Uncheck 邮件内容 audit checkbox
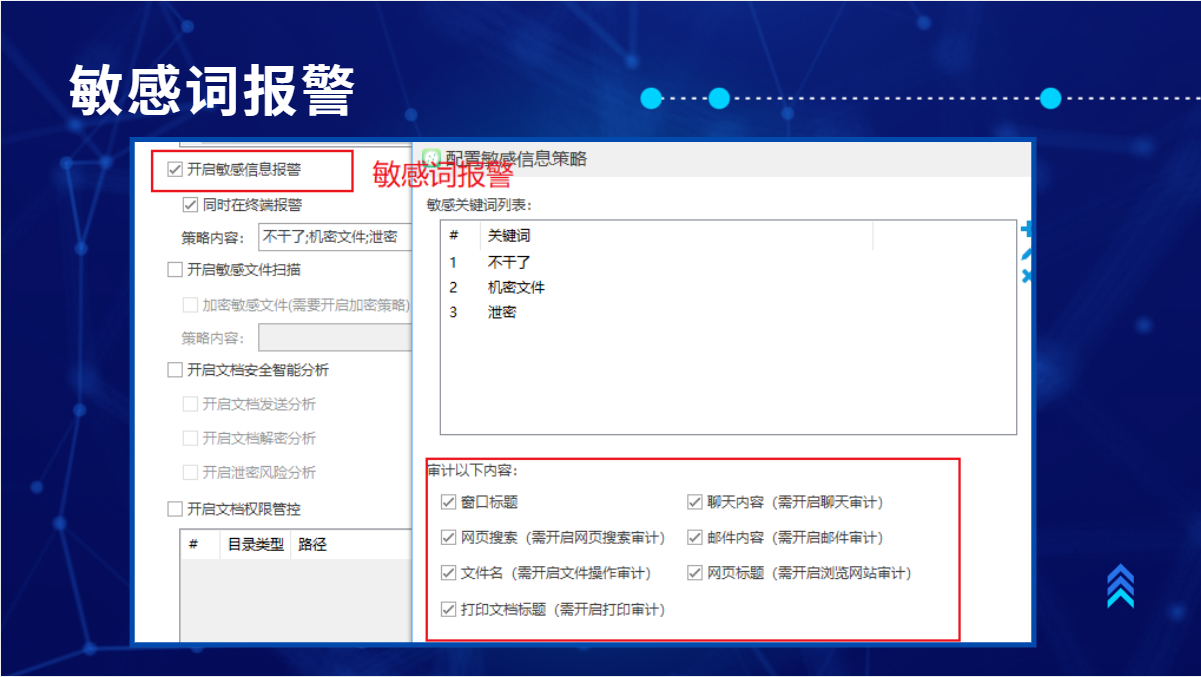1201x677 pixels. 695,538
